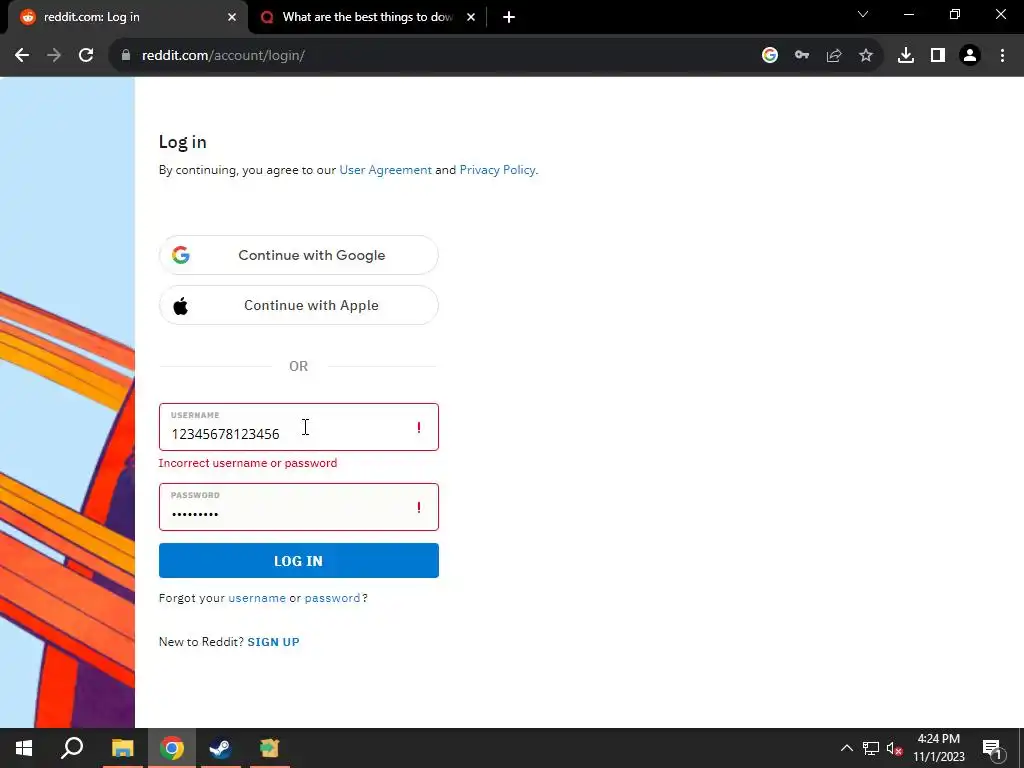Image resolution: width=1024 pixels, height=768 pixels.
Task: Open saved passwords key icon
Action: [x=802, y=56]
